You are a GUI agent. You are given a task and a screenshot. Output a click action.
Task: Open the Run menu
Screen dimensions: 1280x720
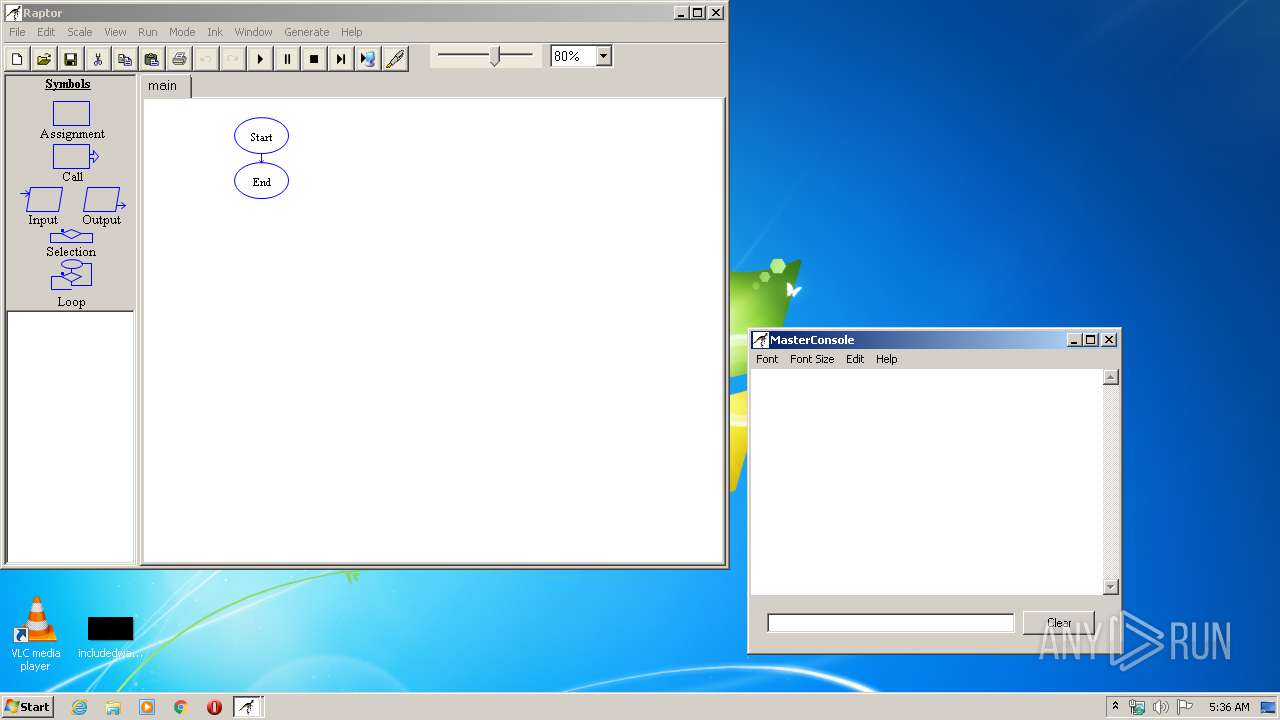click(x=148, y=32)
